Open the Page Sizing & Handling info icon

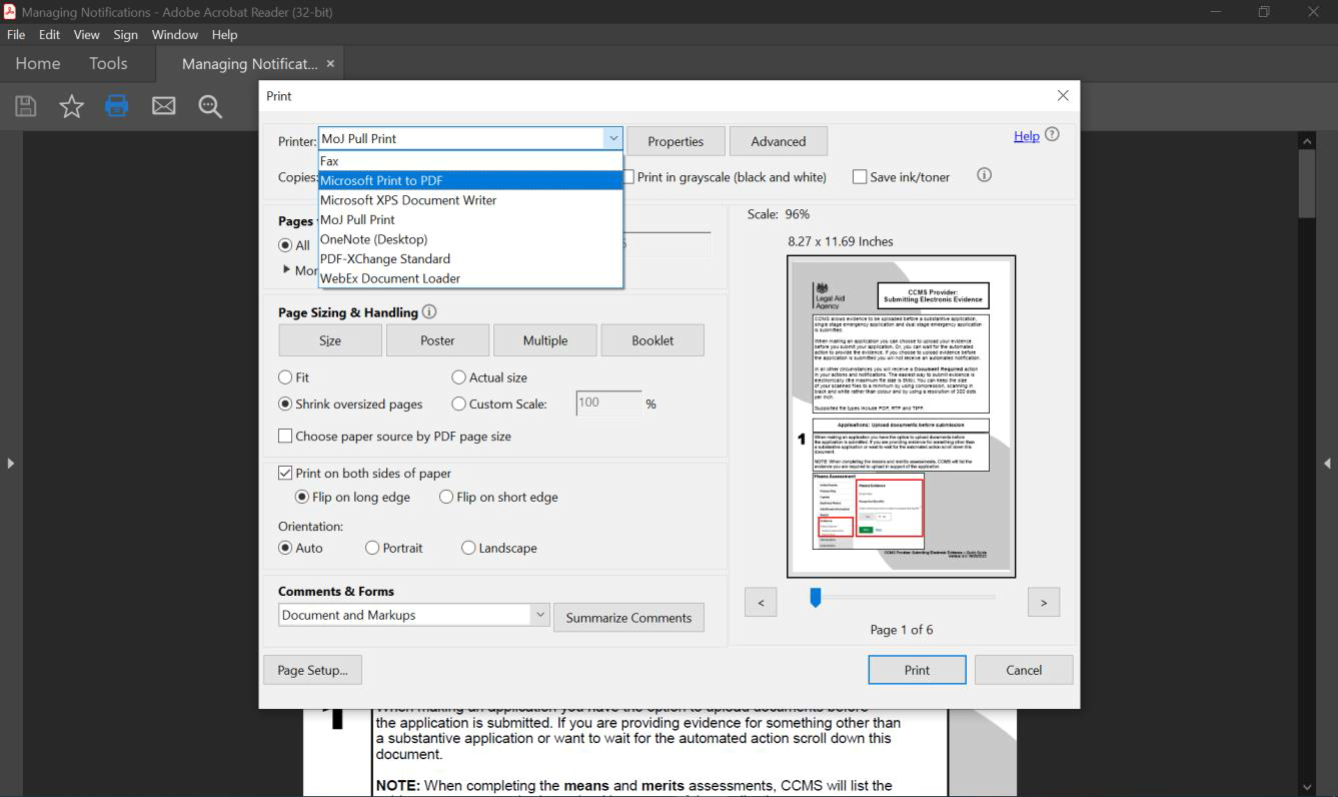429,311
